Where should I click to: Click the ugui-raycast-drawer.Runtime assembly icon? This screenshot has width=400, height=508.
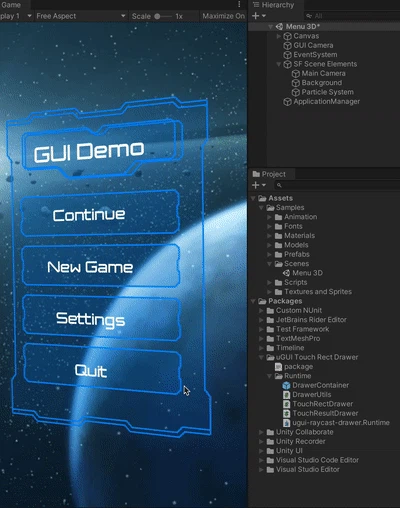point(286,423)
